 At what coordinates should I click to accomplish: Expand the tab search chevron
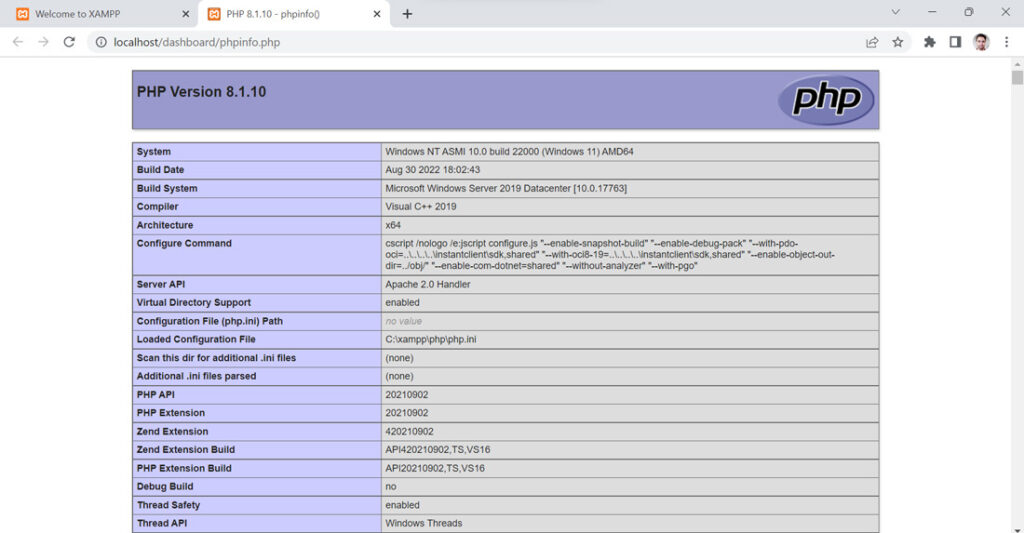click(x=894, y=13)
